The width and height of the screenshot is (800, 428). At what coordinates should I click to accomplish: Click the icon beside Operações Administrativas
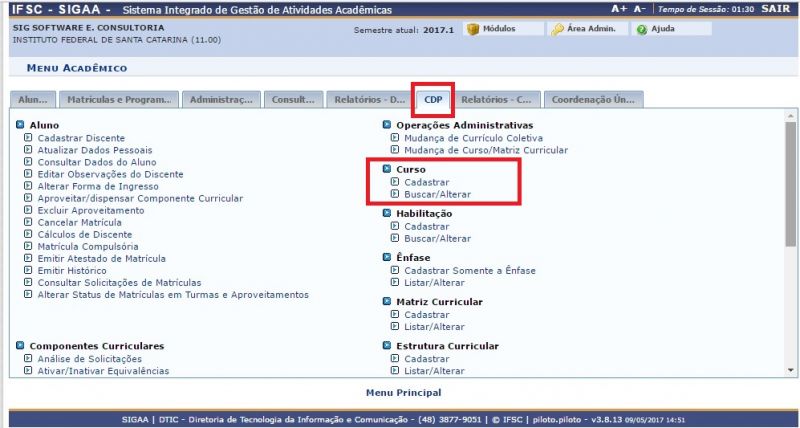(387, 125)
